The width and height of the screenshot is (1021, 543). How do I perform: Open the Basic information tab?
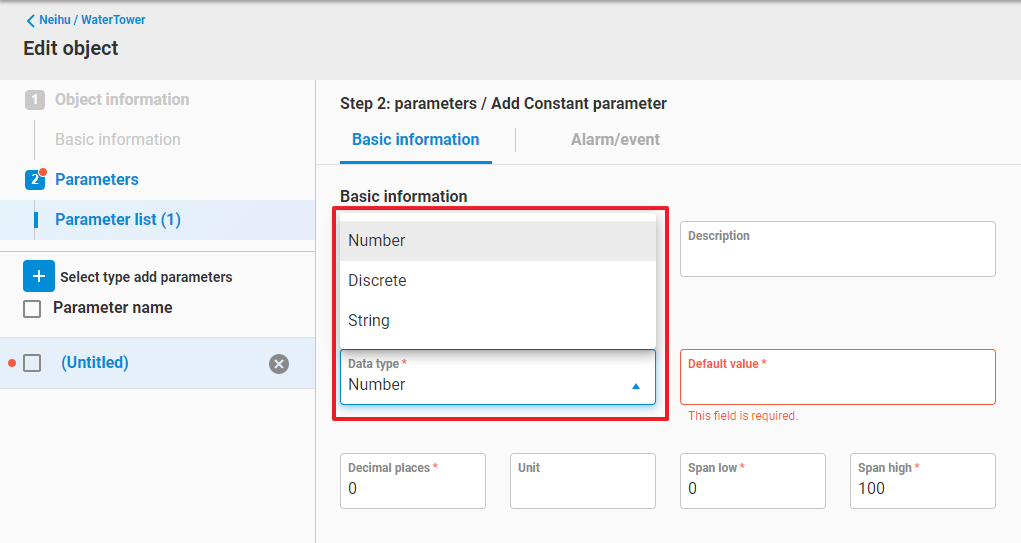click(x=415, y=140)
